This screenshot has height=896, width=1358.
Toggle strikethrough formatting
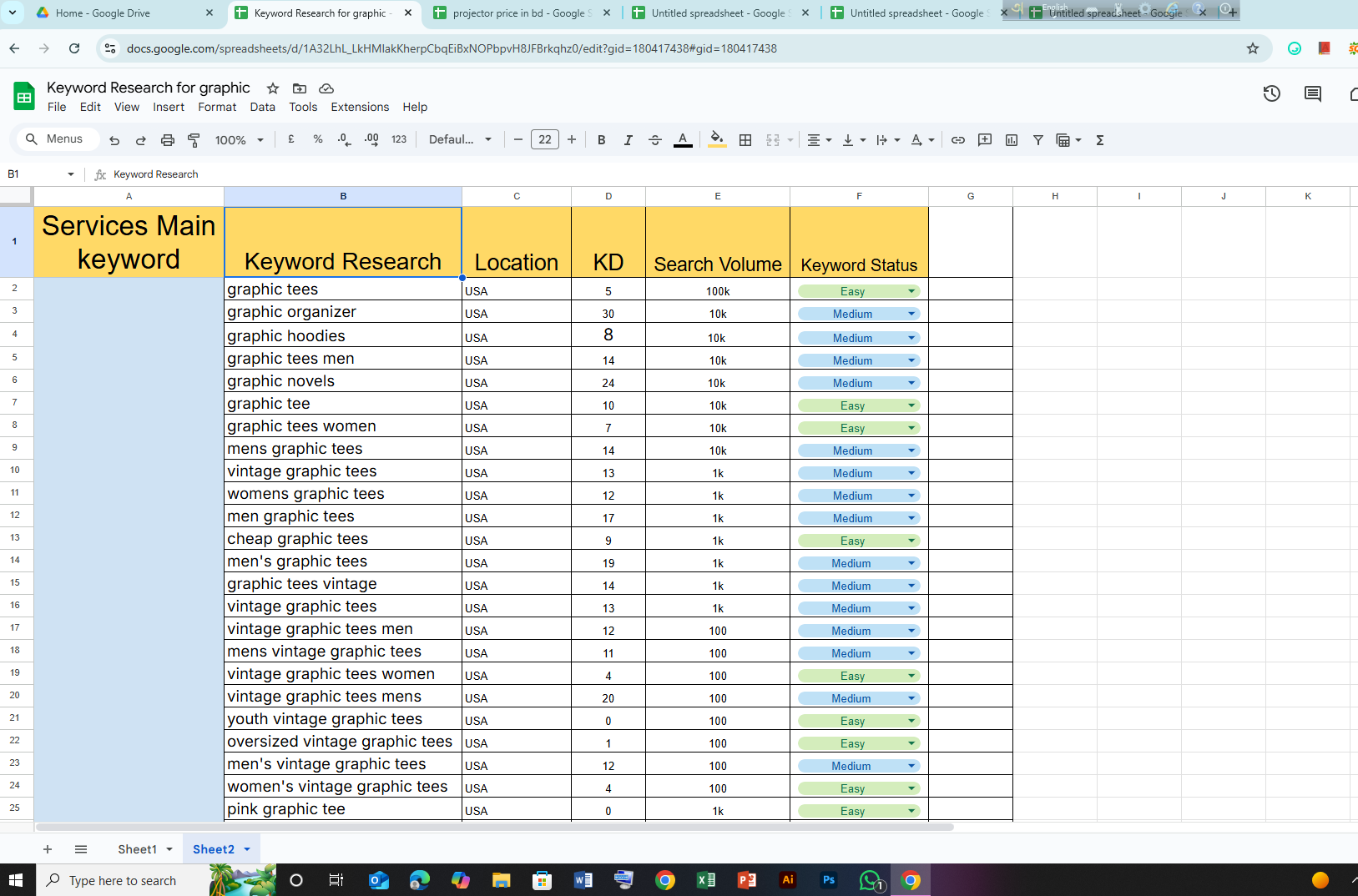click(x=655, y=139)
